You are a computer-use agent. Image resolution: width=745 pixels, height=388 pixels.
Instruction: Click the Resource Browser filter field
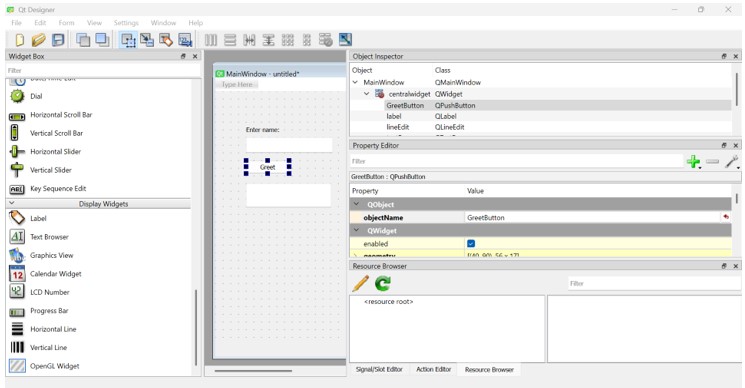[x=654, y=284]
